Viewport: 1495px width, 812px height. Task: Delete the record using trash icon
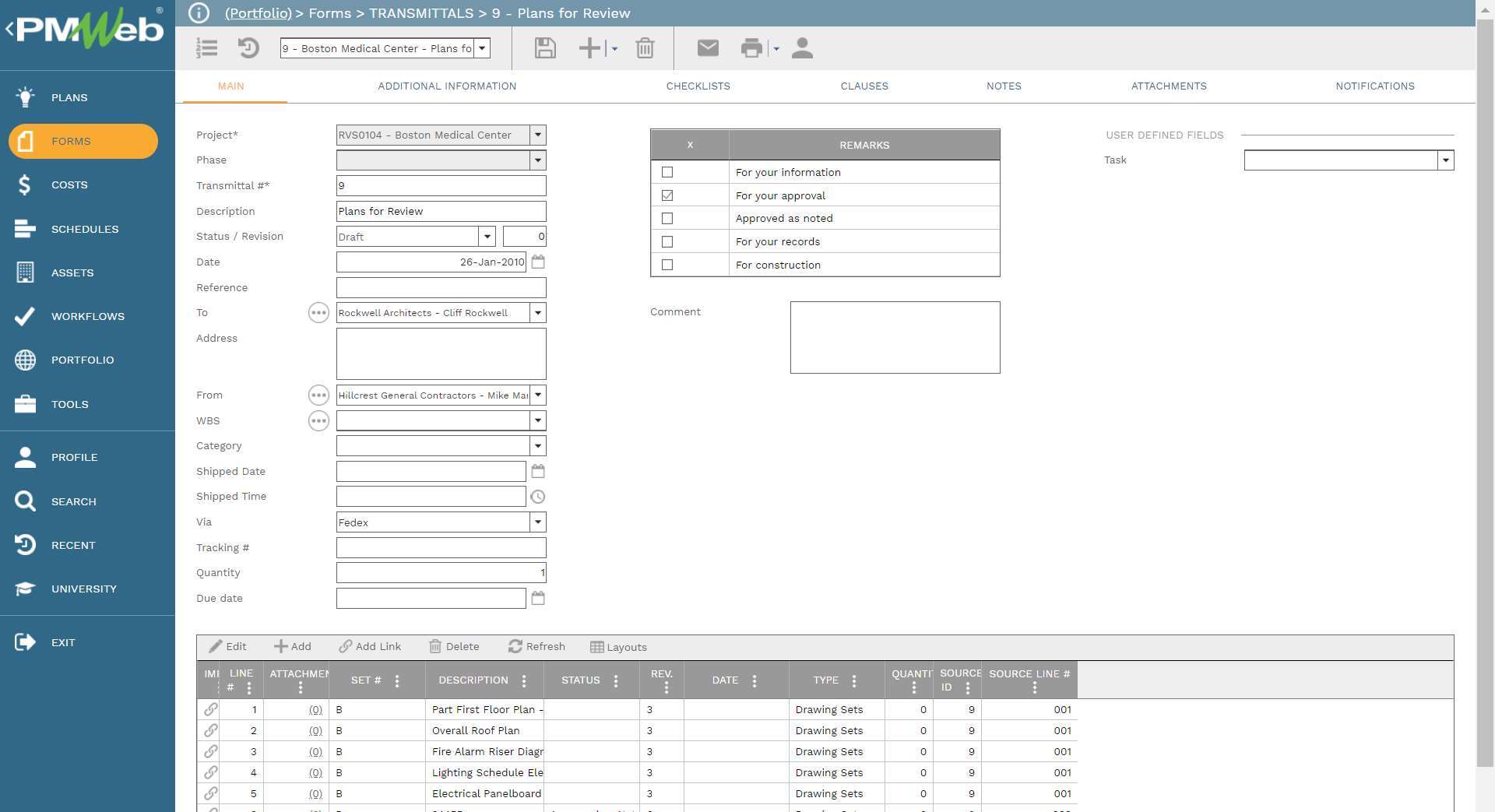pos(645,48)
